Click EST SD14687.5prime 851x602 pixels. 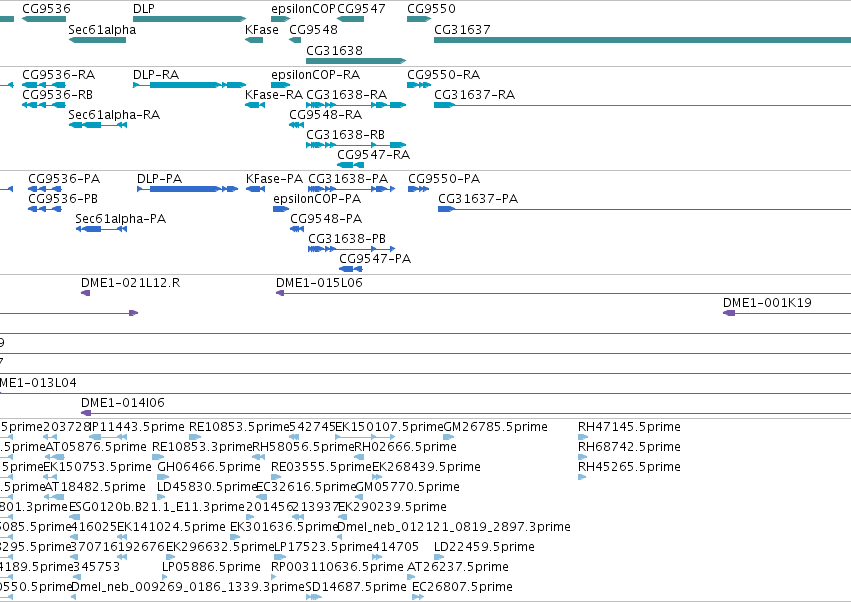pyautogui.click(x=356, y=587)
